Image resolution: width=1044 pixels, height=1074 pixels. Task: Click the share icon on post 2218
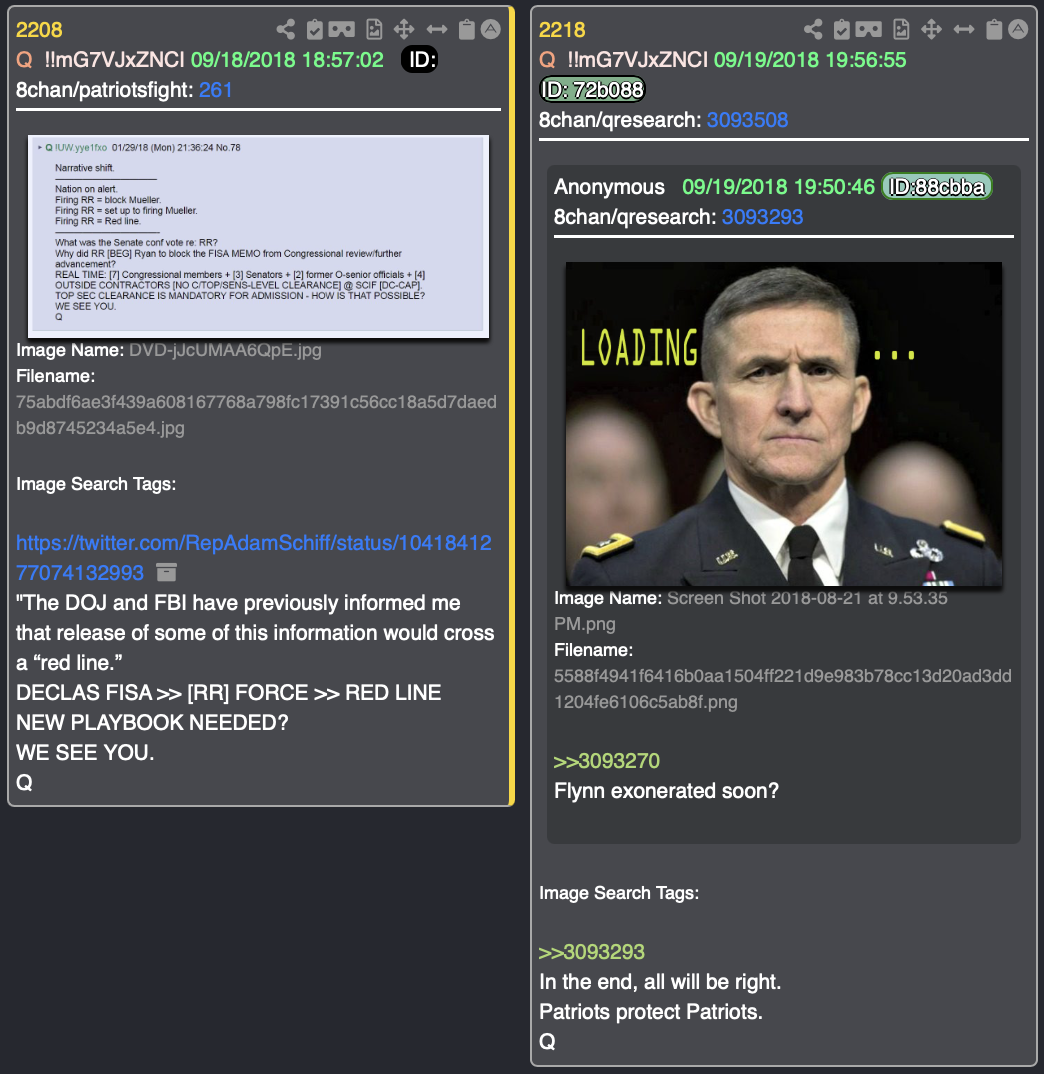[813, 29]
